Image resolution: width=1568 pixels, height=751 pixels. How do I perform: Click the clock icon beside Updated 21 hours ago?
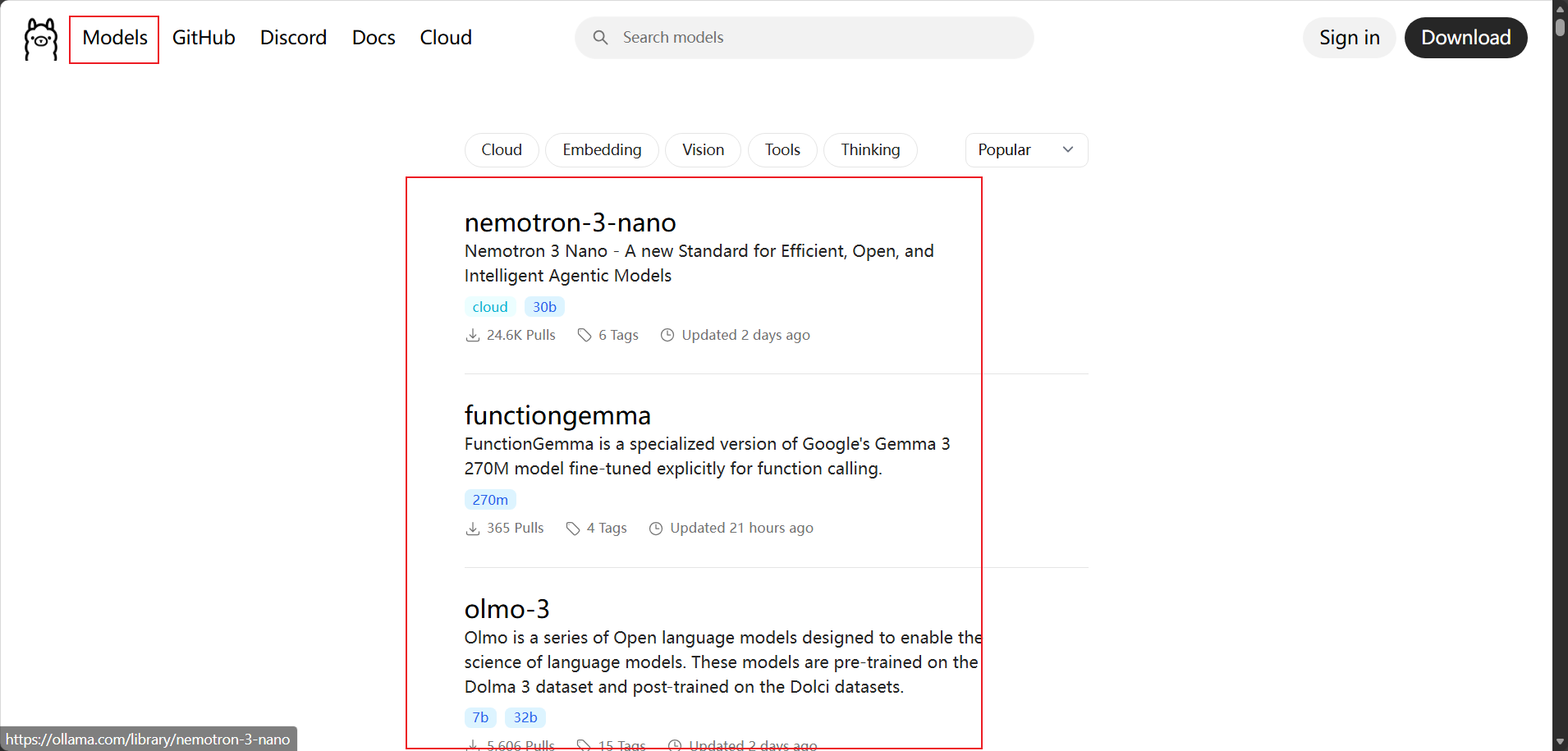656,529
